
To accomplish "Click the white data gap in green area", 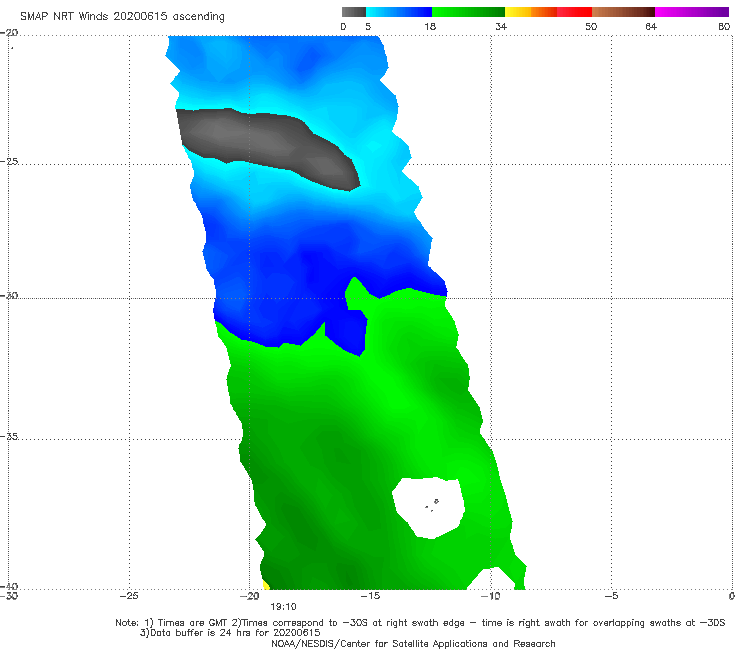I will (428, 507).
